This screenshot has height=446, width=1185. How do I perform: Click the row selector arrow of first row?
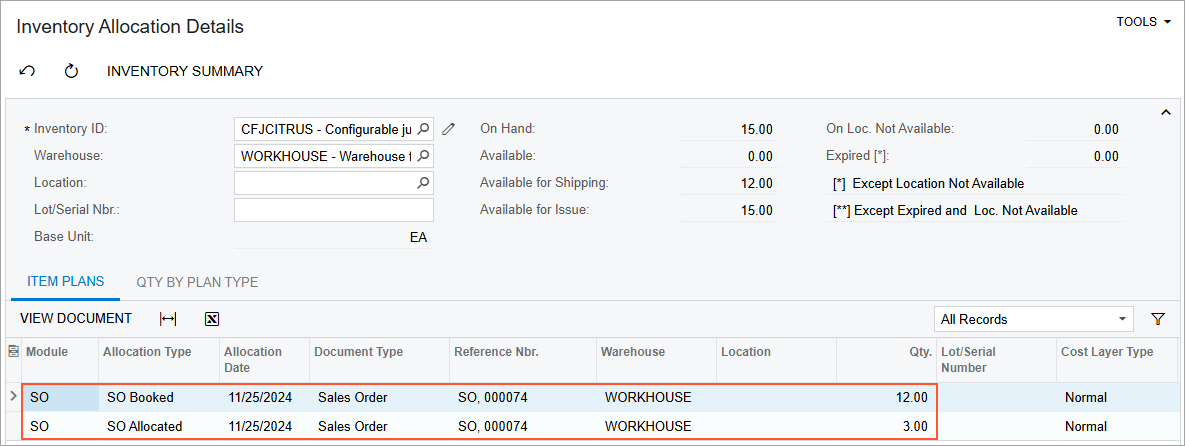click(13, 397)
